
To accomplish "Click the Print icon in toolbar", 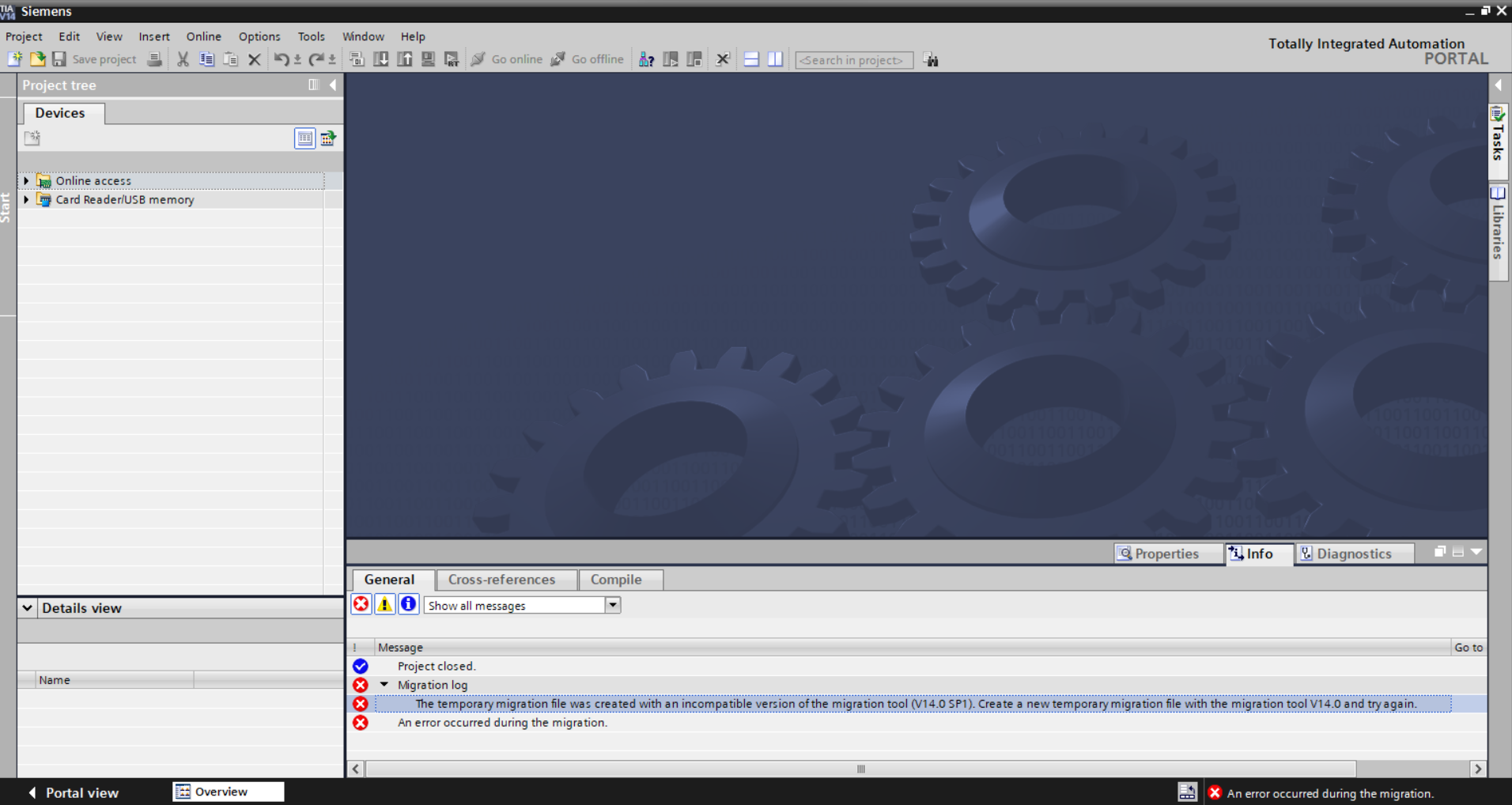I will [155, 59].
